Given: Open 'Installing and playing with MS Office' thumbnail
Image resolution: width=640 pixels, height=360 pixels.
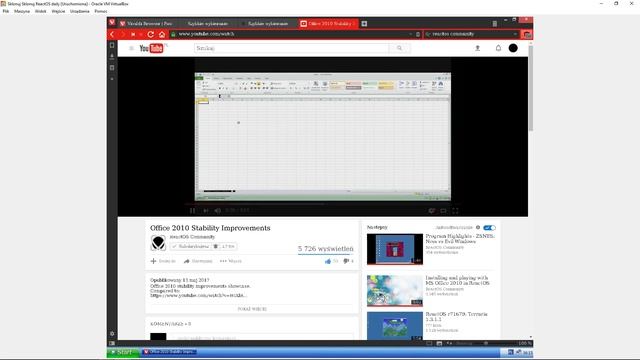Looking at the screenshot, I should (x=395, y=291).
